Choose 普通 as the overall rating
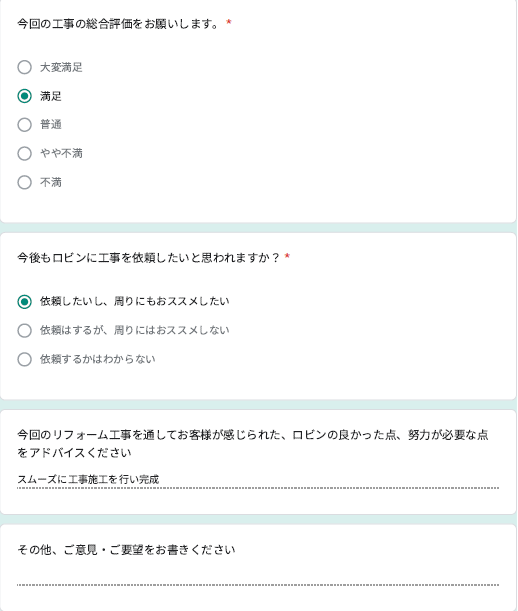 coord(25,125)
